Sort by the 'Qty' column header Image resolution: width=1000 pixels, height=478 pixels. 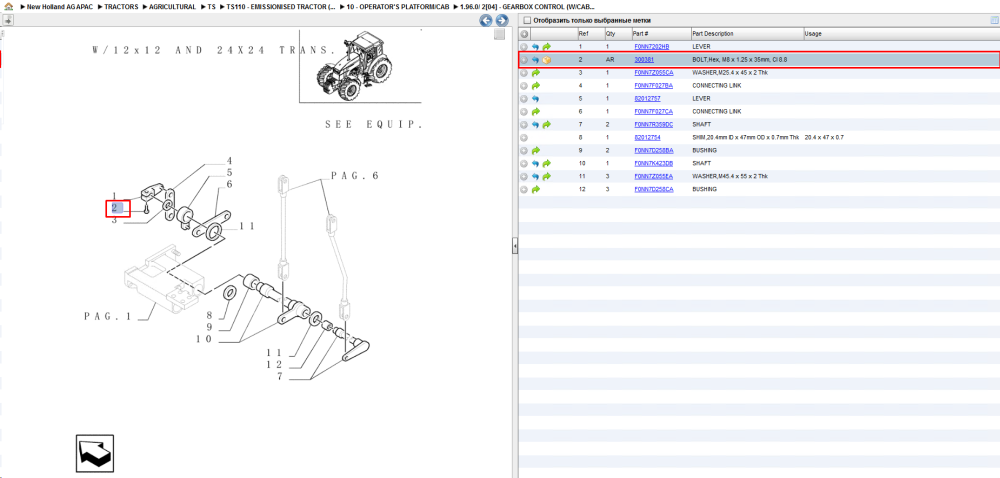[x=611, y=34]
